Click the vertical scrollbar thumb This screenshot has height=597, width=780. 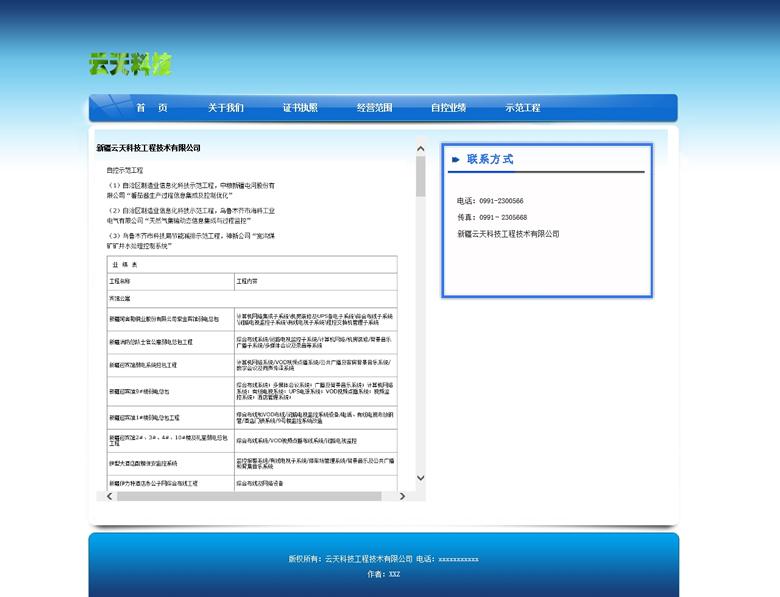[421, 176]
